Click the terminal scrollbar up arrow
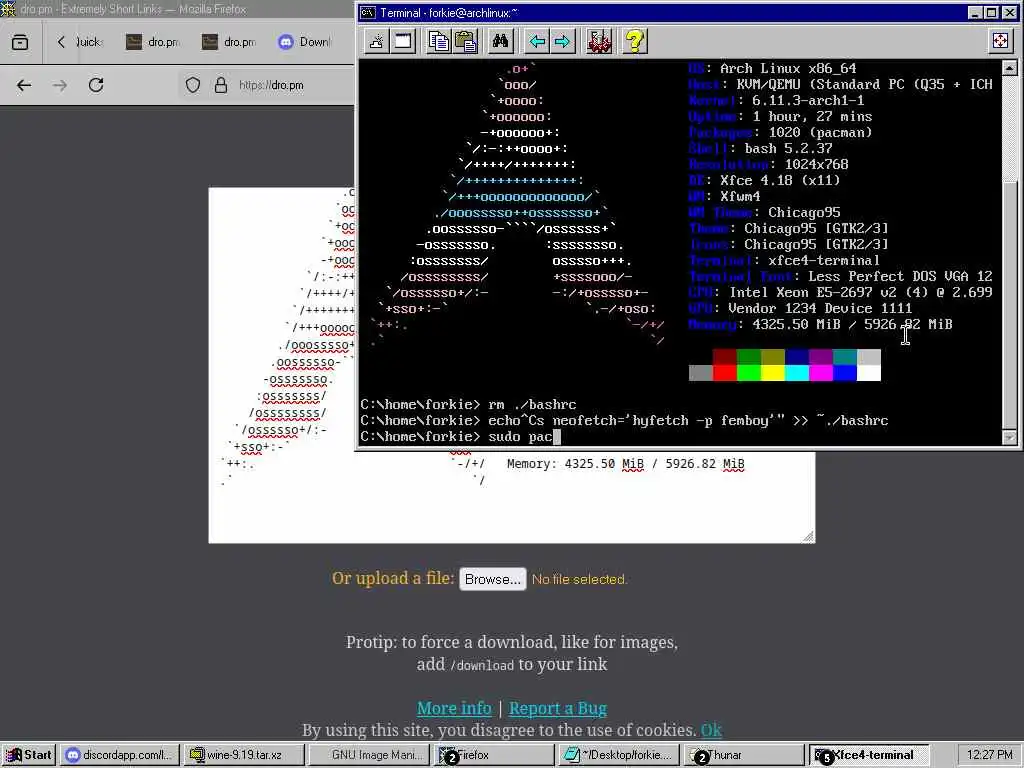This screenshot has height=768, width=1024. [1010, 67]
